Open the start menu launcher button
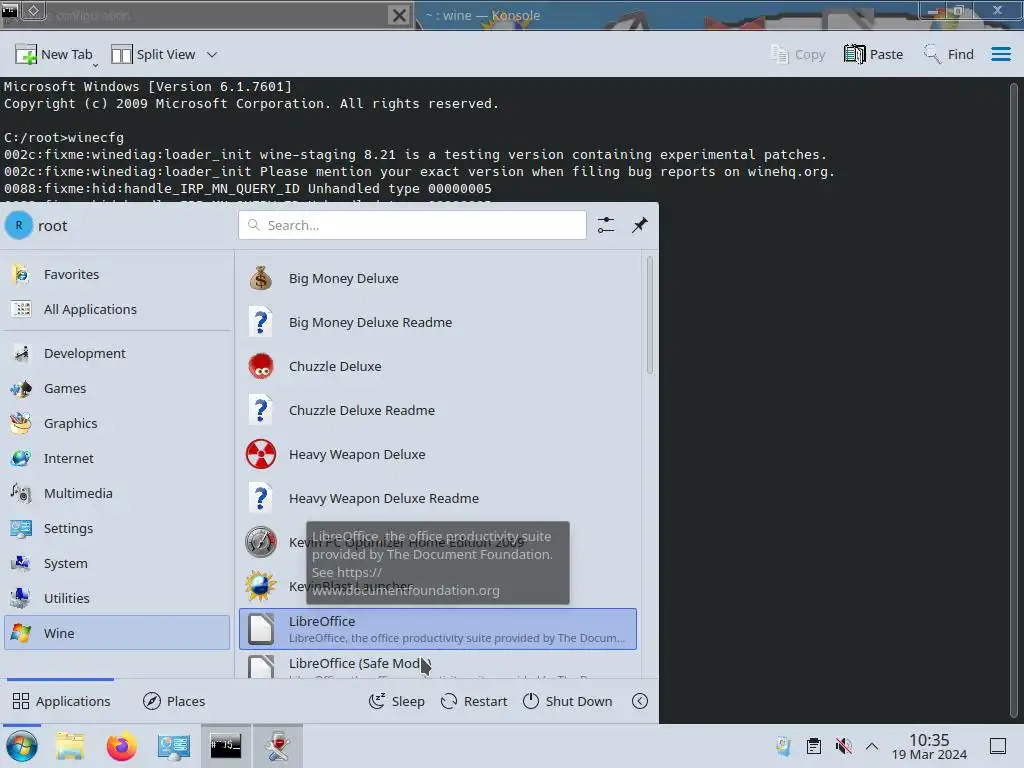Viewport: 1024px width, 768px height. point(21,746)
